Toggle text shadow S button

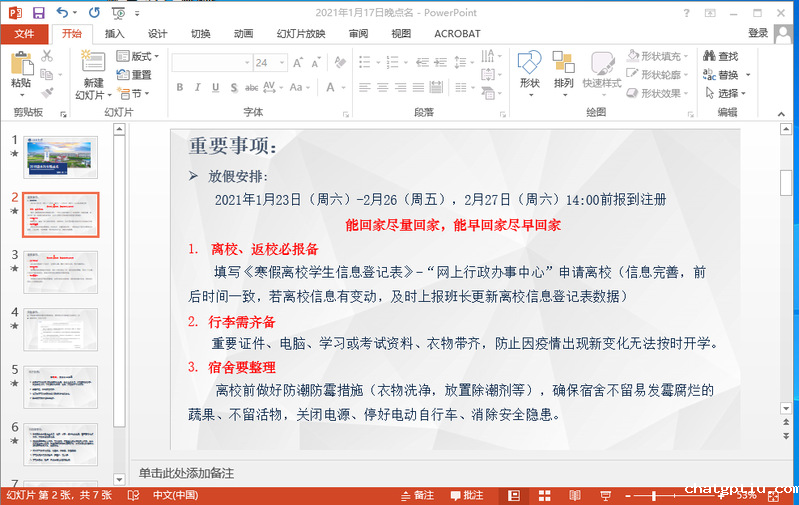pyautogui.click(x=234, y=88)
